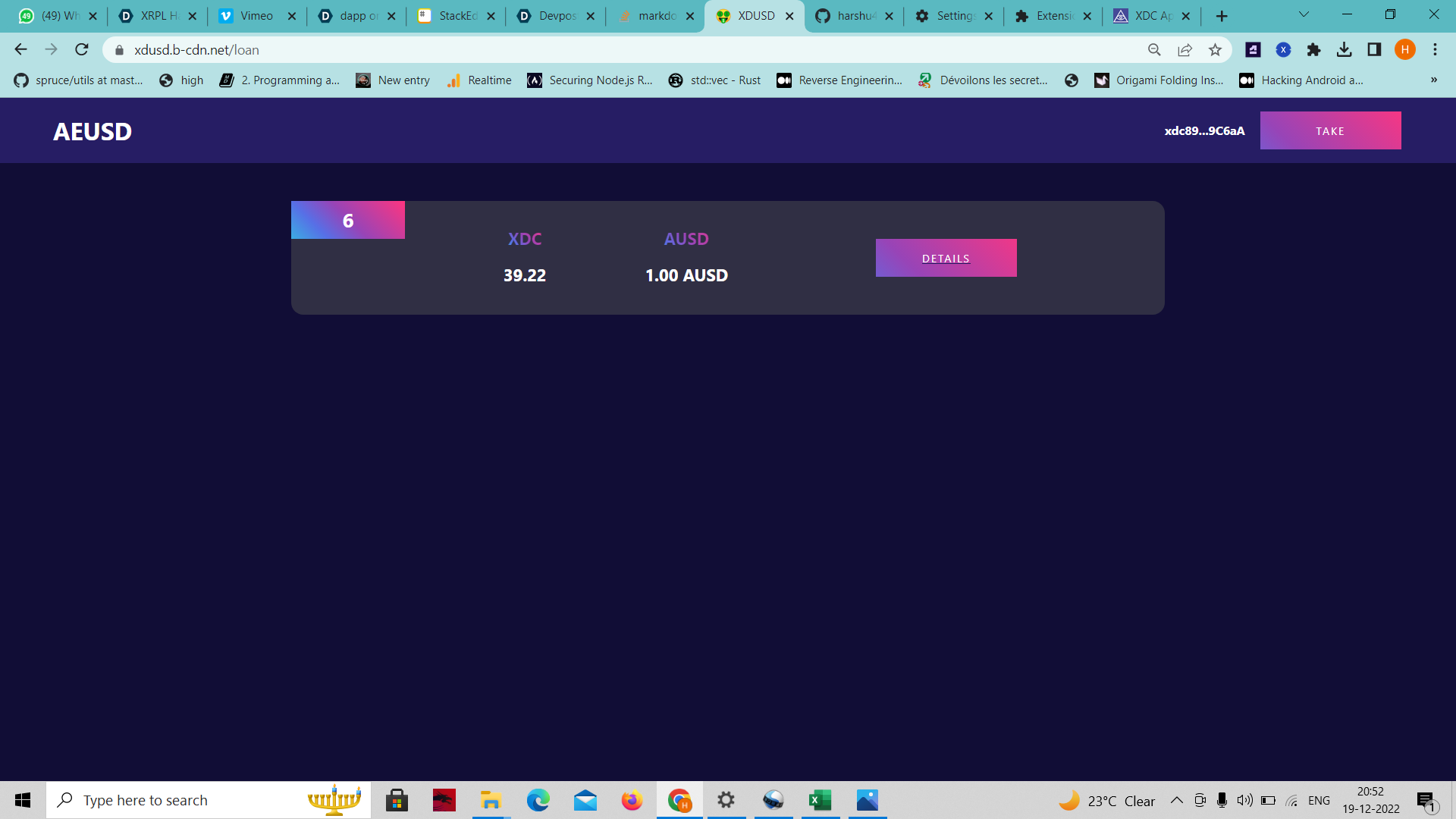Show hidden system tray icons

[x=1176, y=800]
